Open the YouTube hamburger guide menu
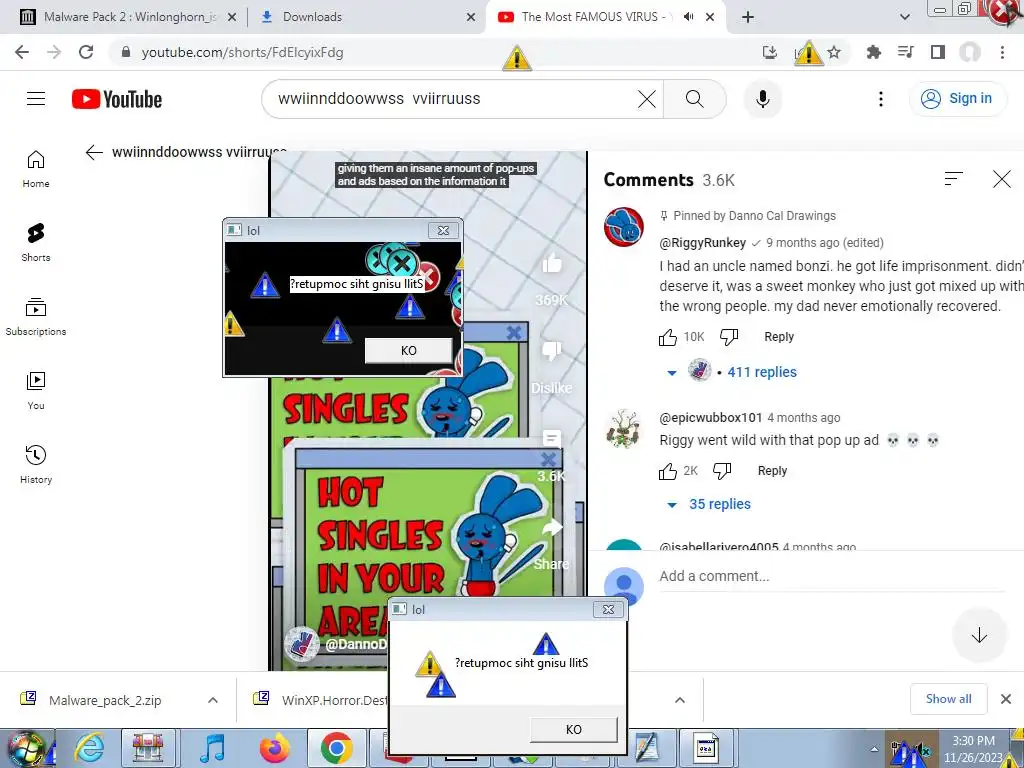1024x768 pixels. click(36, 99)
